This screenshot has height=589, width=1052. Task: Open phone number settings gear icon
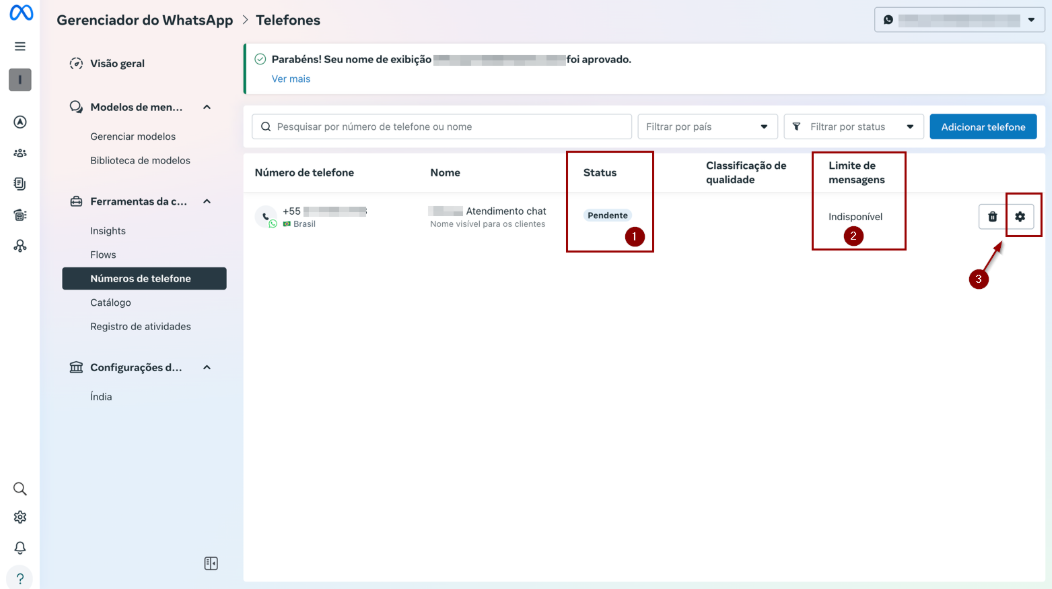point(1020,216)
